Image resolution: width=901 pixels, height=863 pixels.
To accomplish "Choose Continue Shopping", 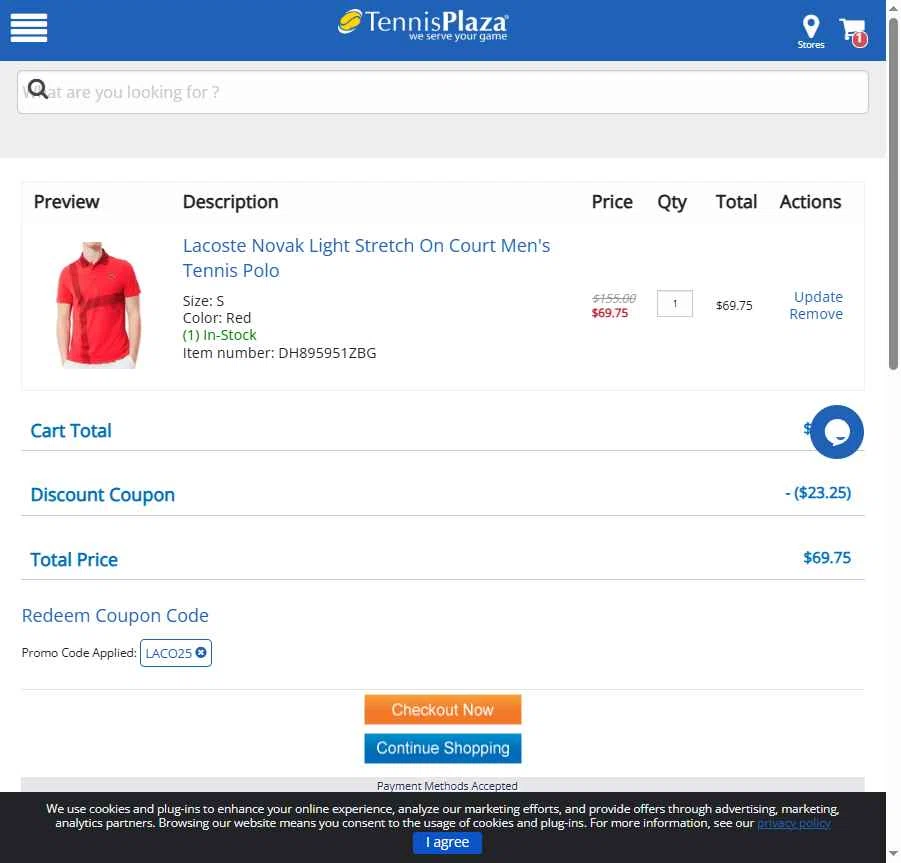I will coord(442,748).
